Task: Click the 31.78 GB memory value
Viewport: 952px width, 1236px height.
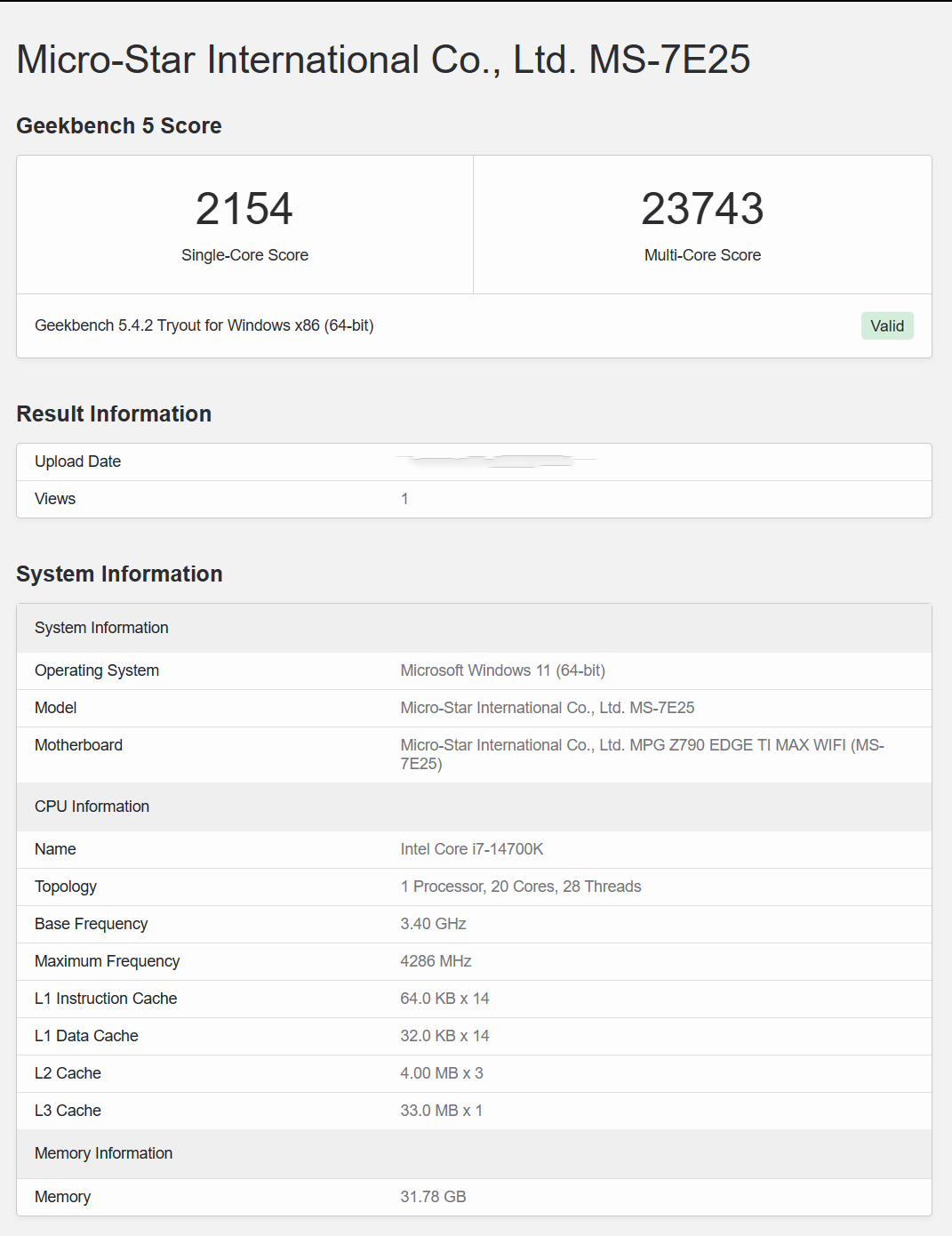Action: 433,1197
